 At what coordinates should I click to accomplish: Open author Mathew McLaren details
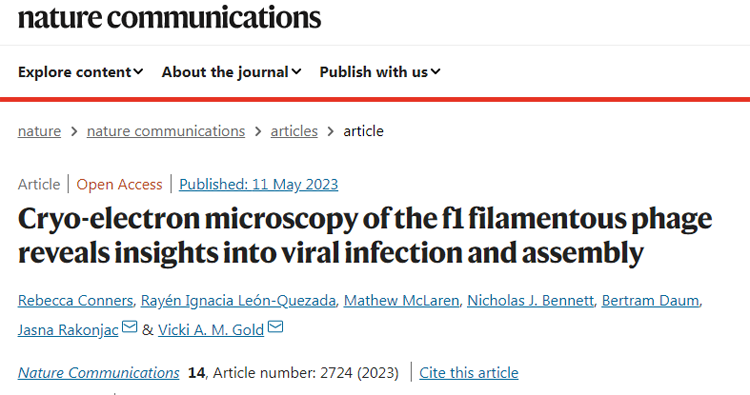(401, 300)
